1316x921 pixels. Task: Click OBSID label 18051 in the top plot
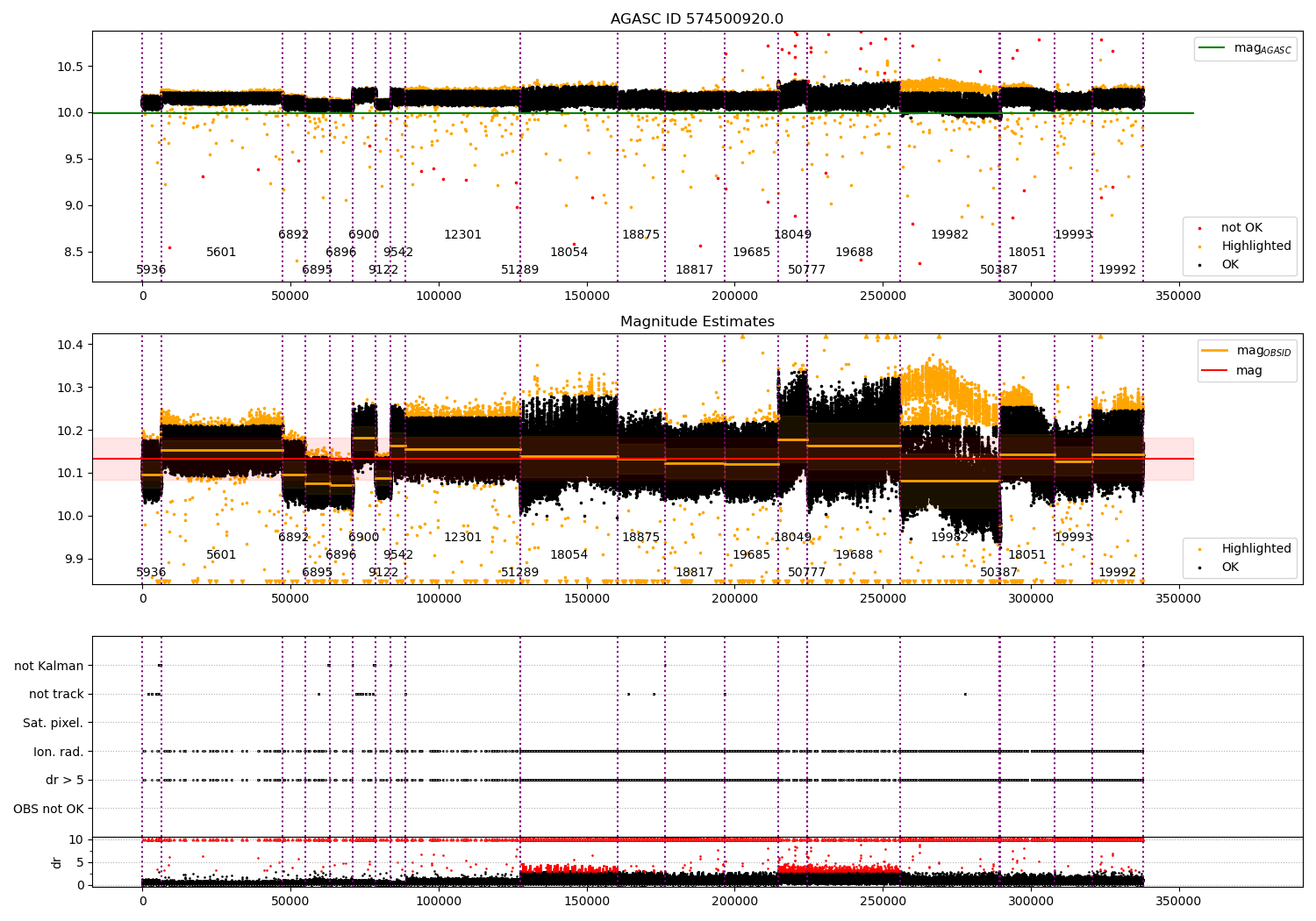point(1027,253)
